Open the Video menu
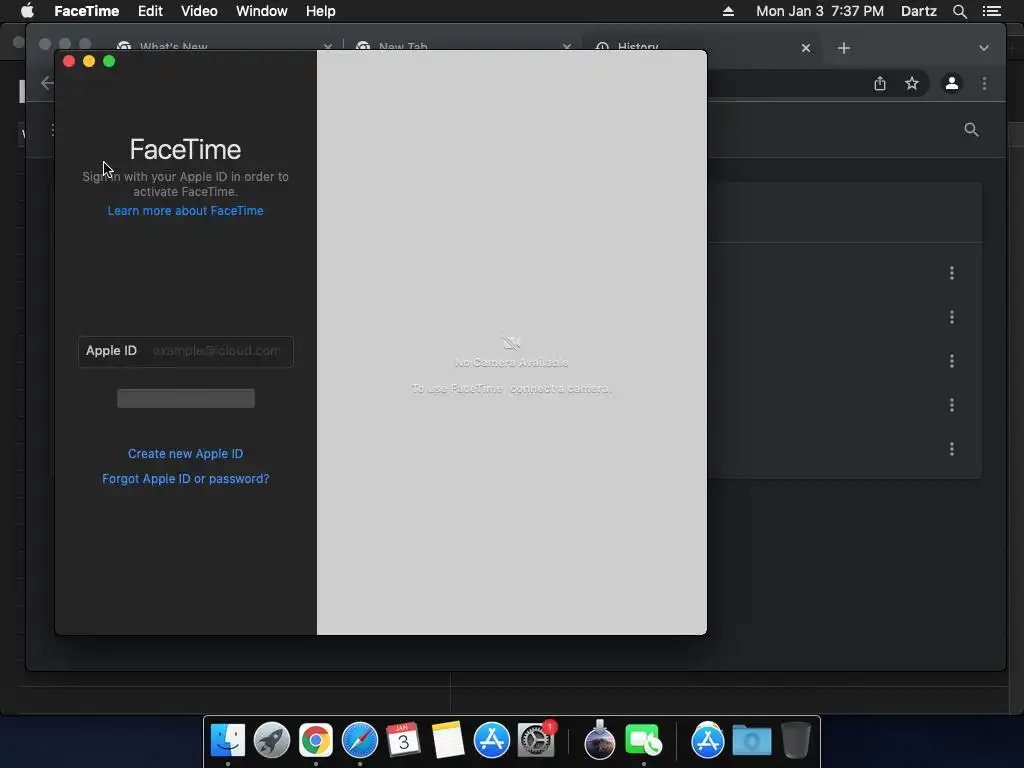Viewport: 1024px width, 768px height. [x=199, y=11]
